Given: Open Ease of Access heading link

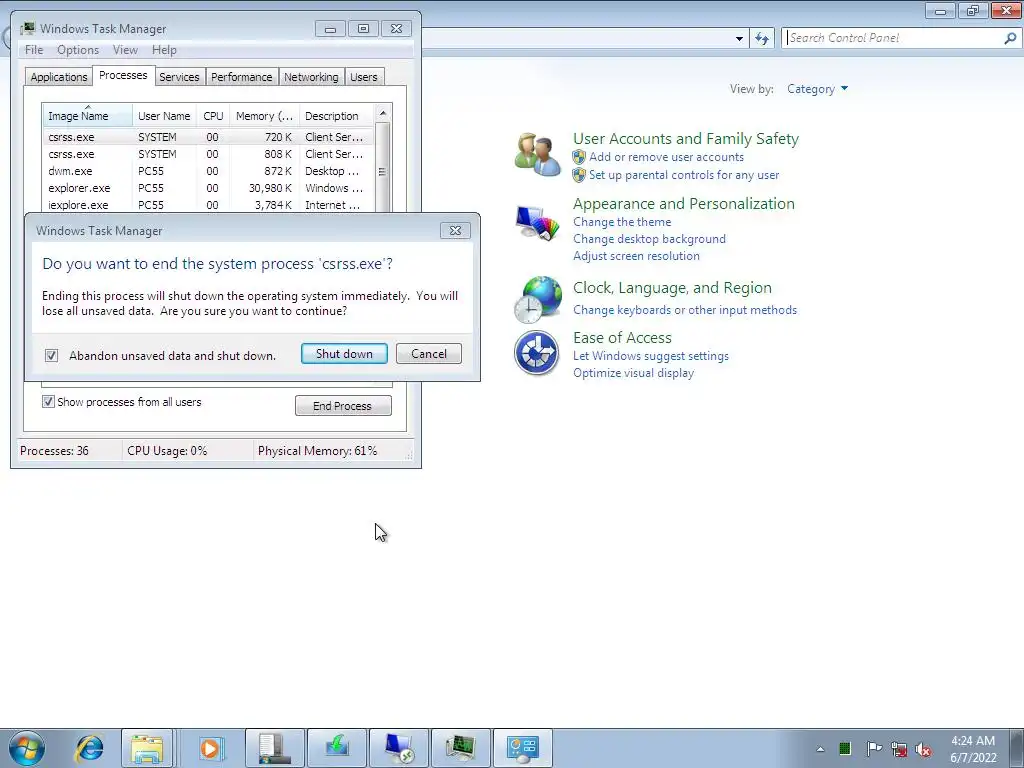Looking at the screenshot, I should [622, 338].
